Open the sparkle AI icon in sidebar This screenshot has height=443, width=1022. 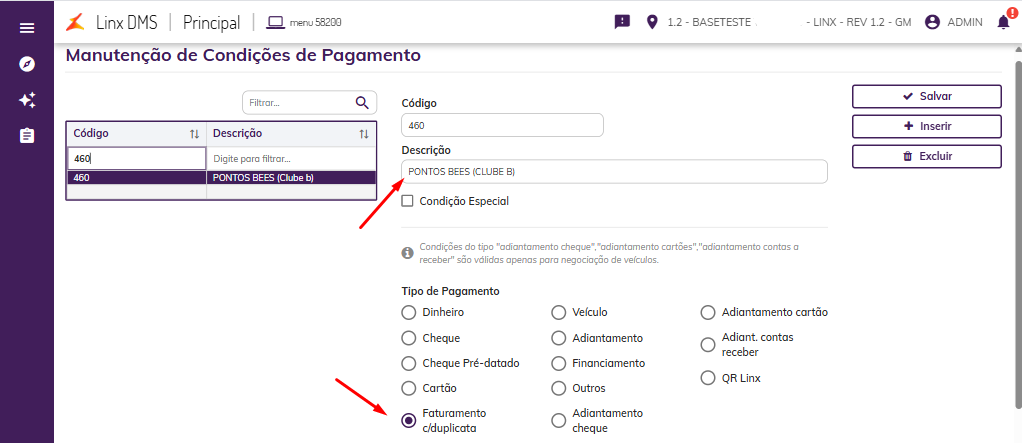coord(27,100)
